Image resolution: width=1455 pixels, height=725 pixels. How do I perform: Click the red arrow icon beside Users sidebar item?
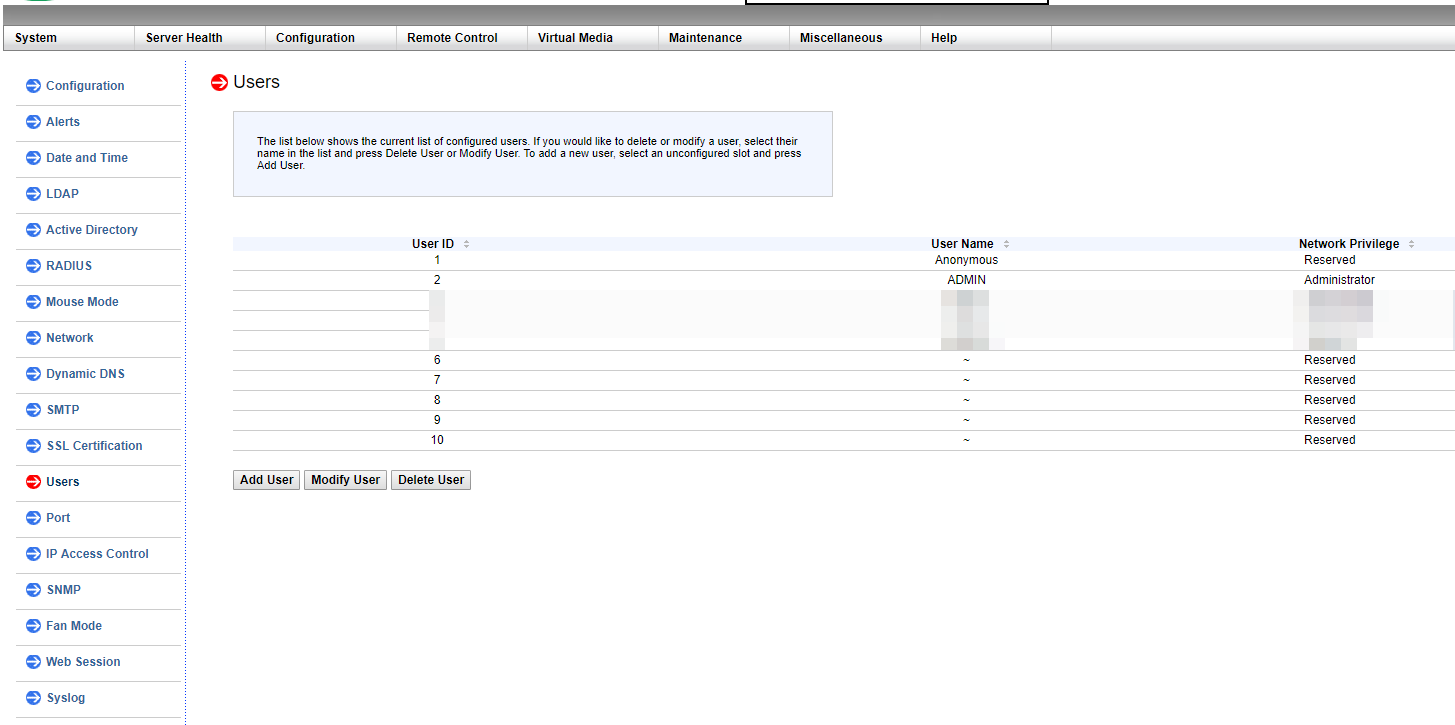(33, 482)
